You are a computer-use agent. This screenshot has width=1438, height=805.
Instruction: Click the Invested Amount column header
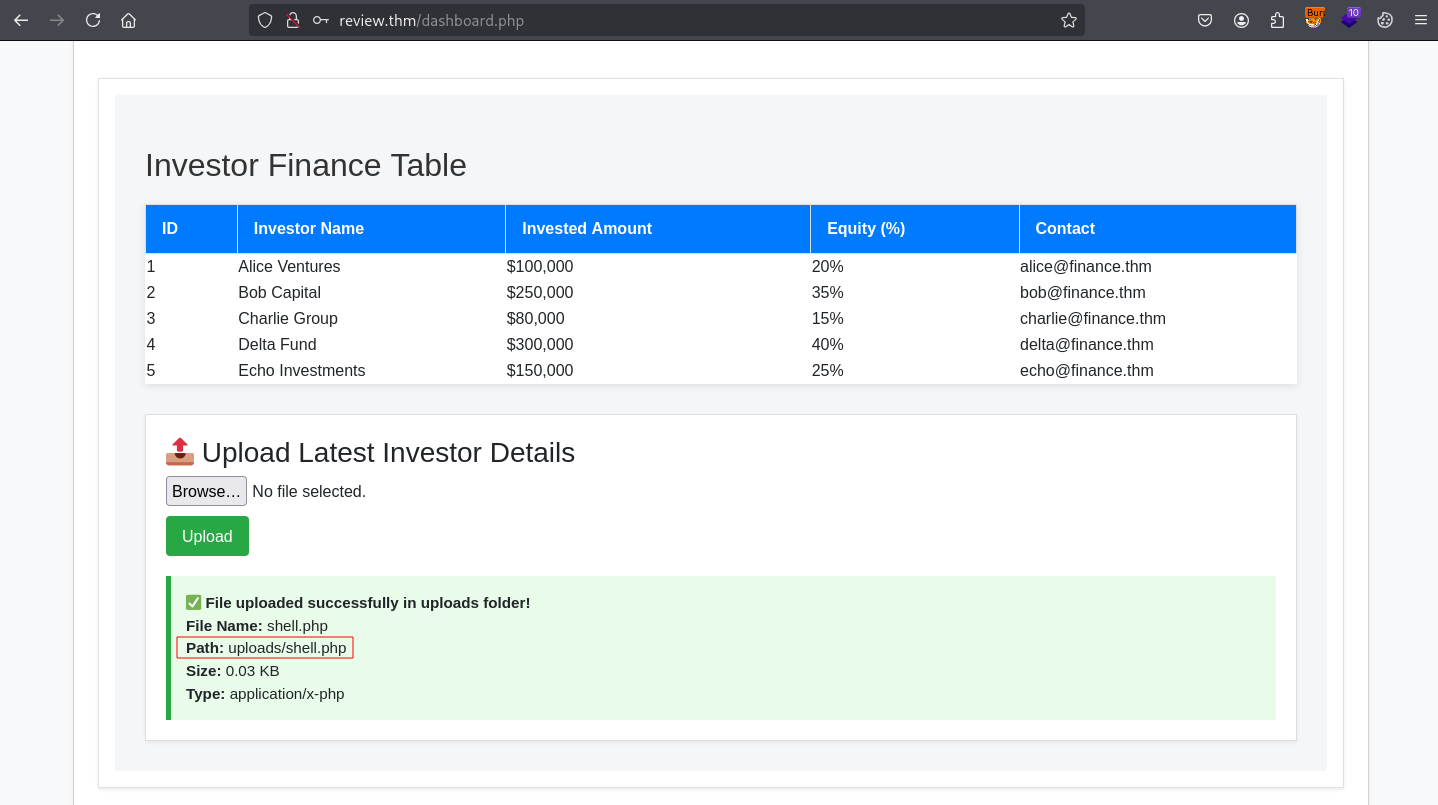658,229
